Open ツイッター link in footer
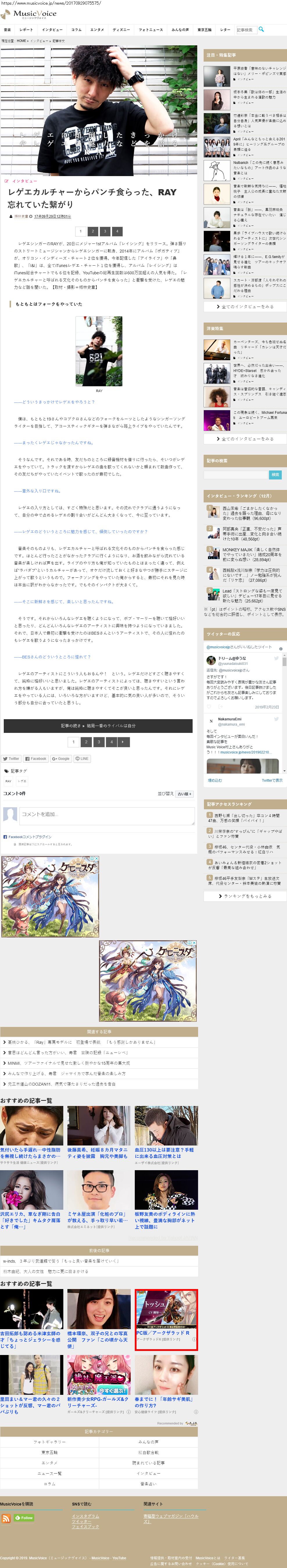This screenshot has width=287, height=1568. point(81,1521)
